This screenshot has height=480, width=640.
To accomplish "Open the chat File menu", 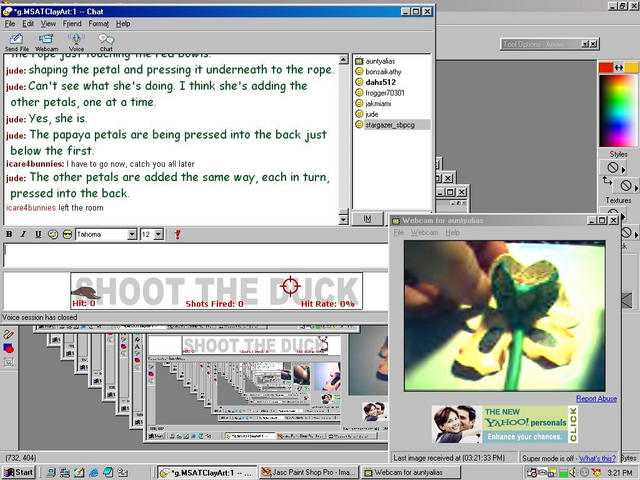I will [x=10, y=24].
